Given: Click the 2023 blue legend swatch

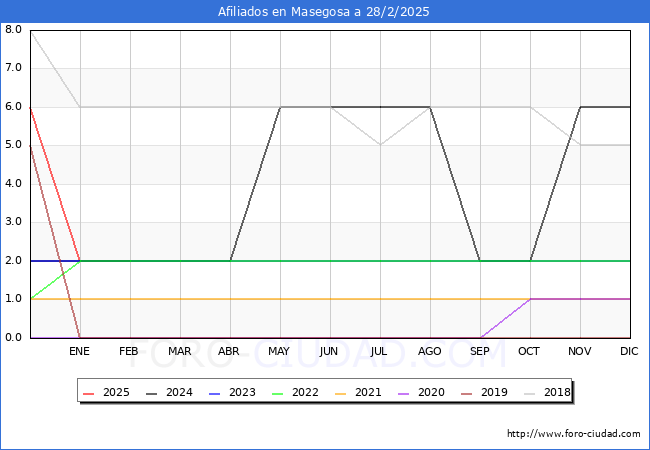Looking at the screenshot, I should click(x=215, y=393).
